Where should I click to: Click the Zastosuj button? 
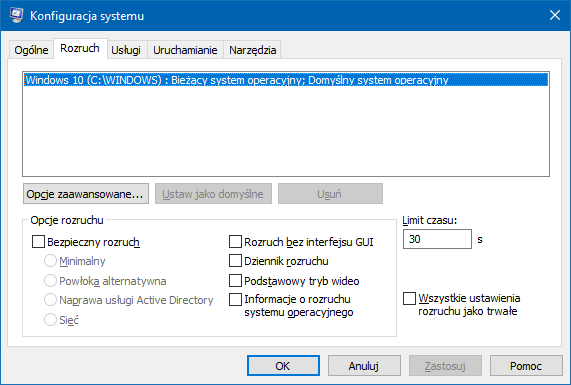pos(445,365)
